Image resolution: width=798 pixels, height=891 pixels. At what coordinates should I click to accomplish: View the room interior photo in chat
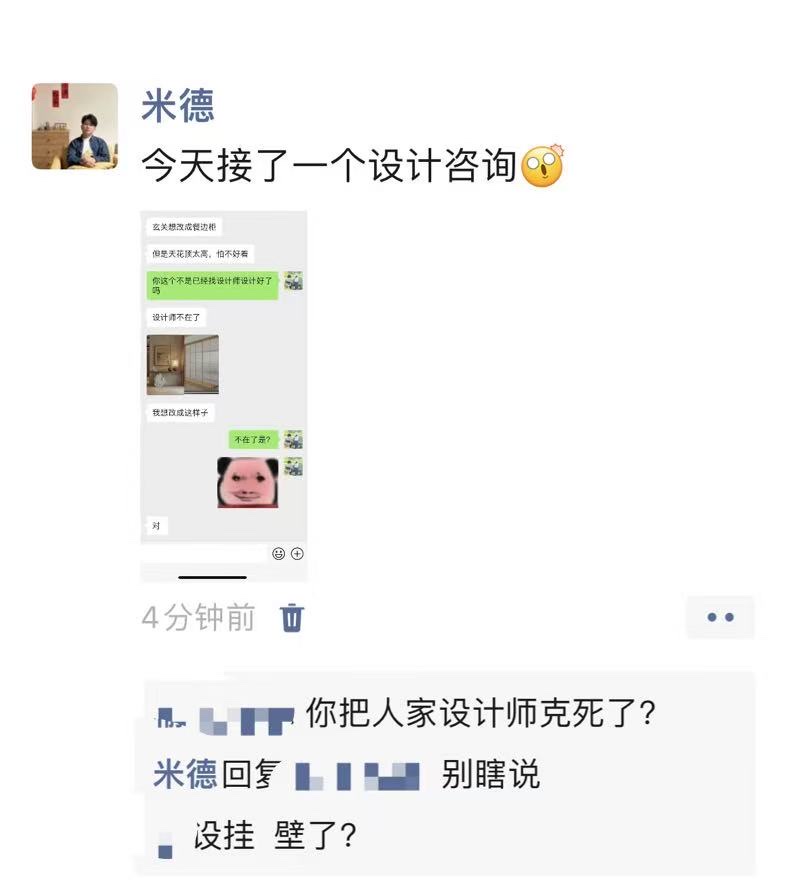[x=182, y=365]
